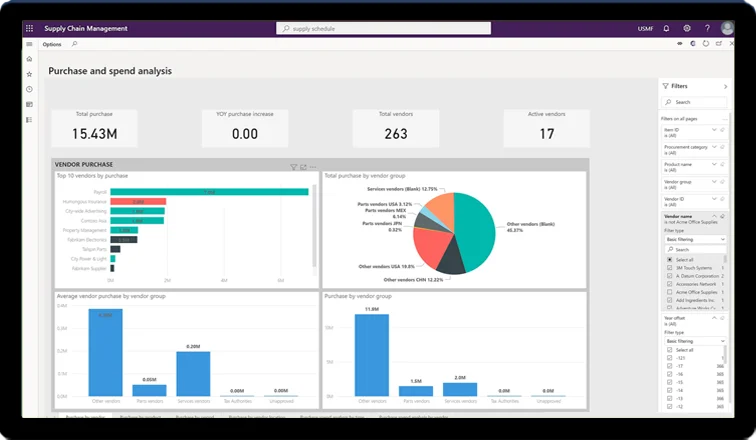Toggle the Acme Office Supplies checkbox
Image resolution: width=756 pixels, height=440 pixels.
pyautogui.click(x=669, y=292)
